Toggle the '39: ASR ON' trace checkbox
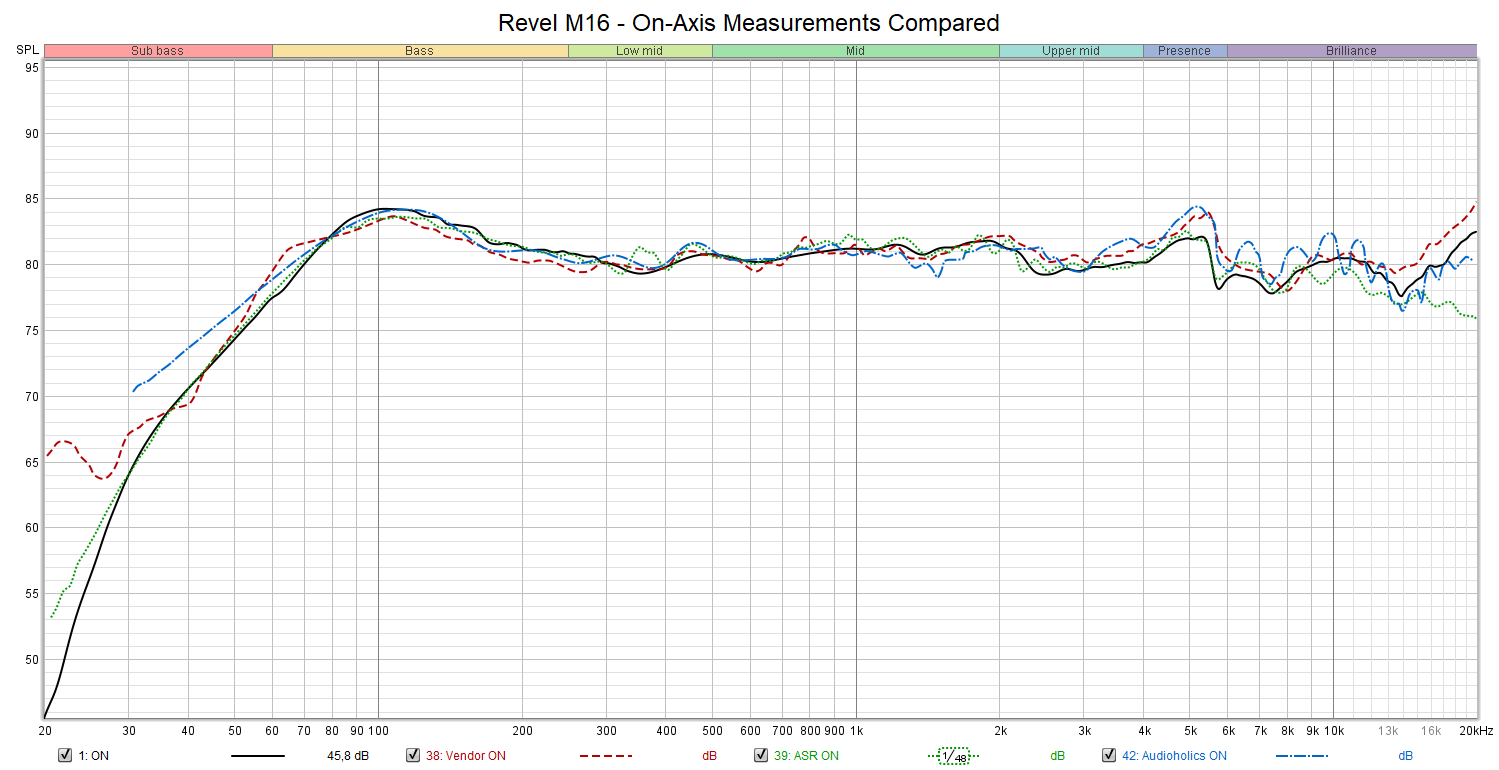 point(761,755)
